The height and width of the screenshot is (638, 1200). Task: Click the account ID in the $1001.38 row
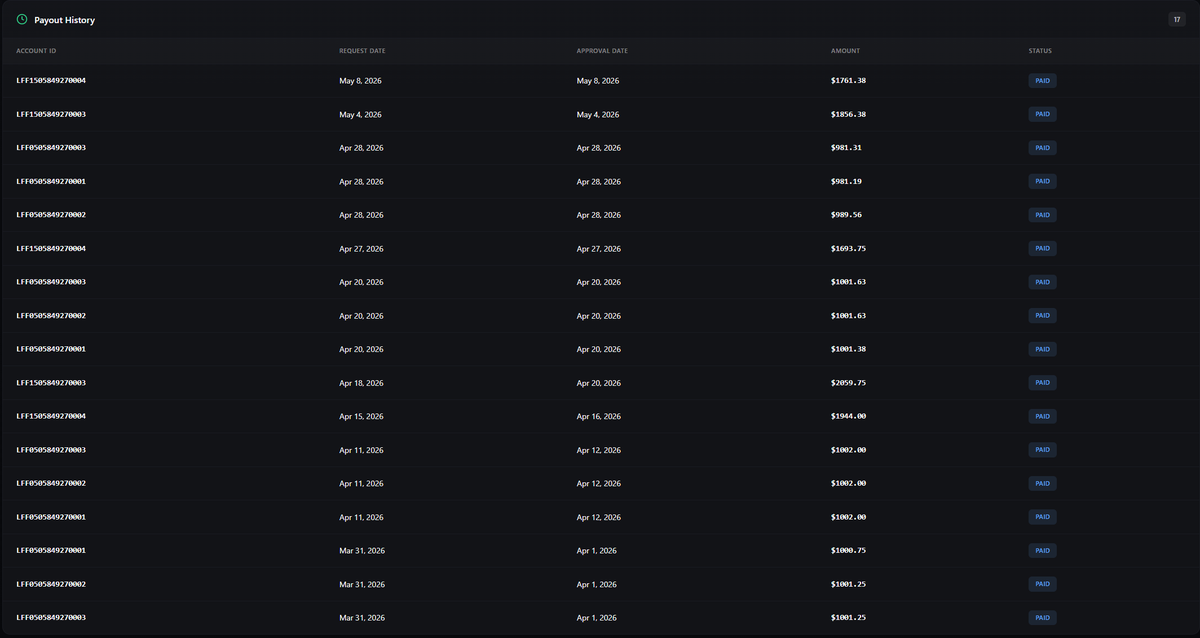click(x=51, y=350)
